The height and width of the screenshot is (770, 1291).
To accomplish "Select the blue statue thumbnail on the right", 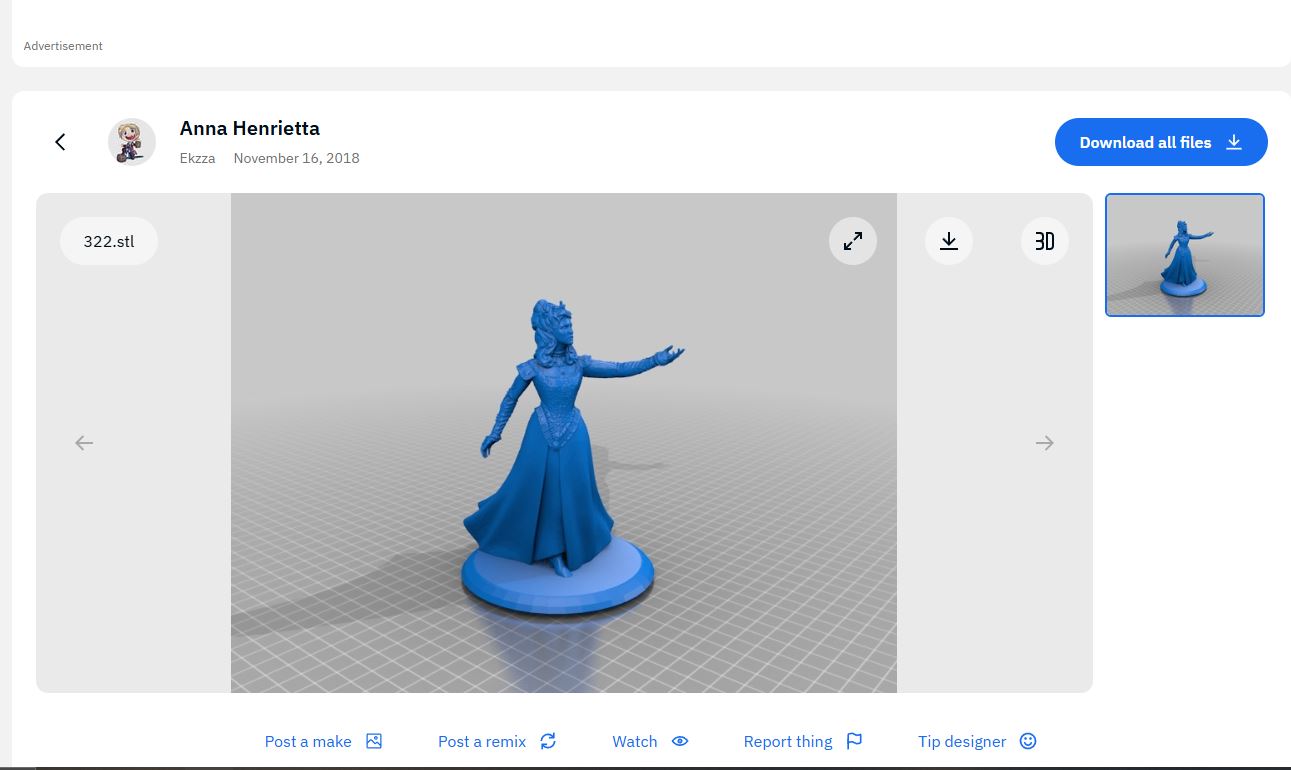I will pos(1184,255).
